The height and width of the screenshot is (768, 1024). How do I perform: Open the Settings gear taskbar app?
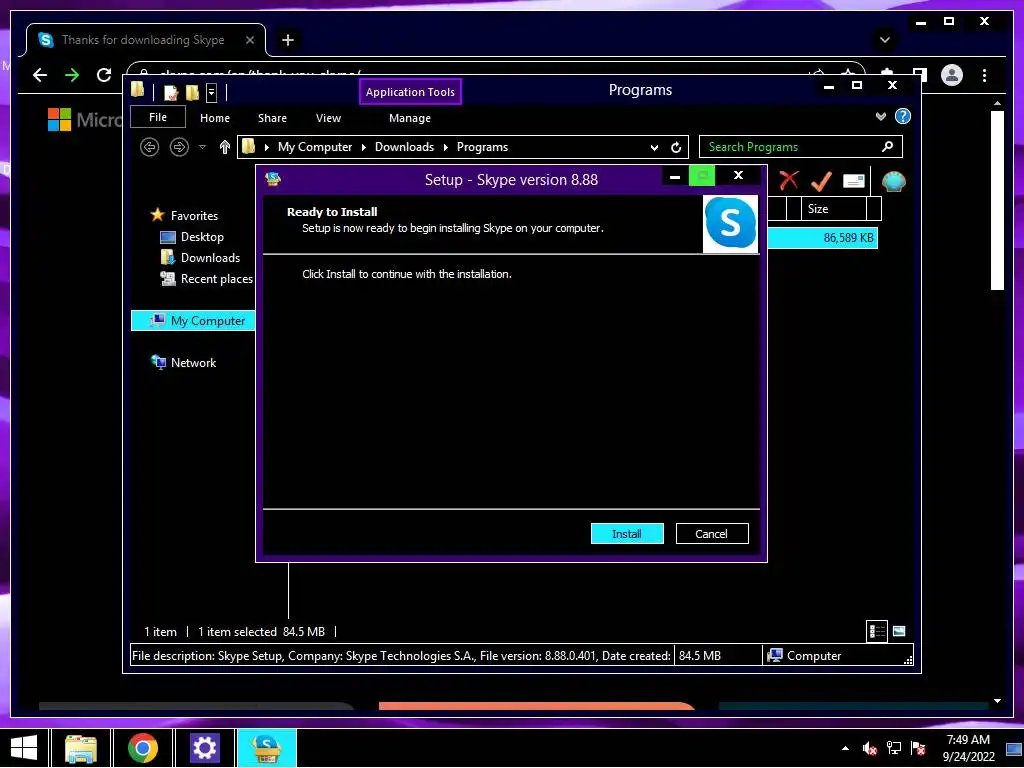pyautogui.click(x=204, y=748)
